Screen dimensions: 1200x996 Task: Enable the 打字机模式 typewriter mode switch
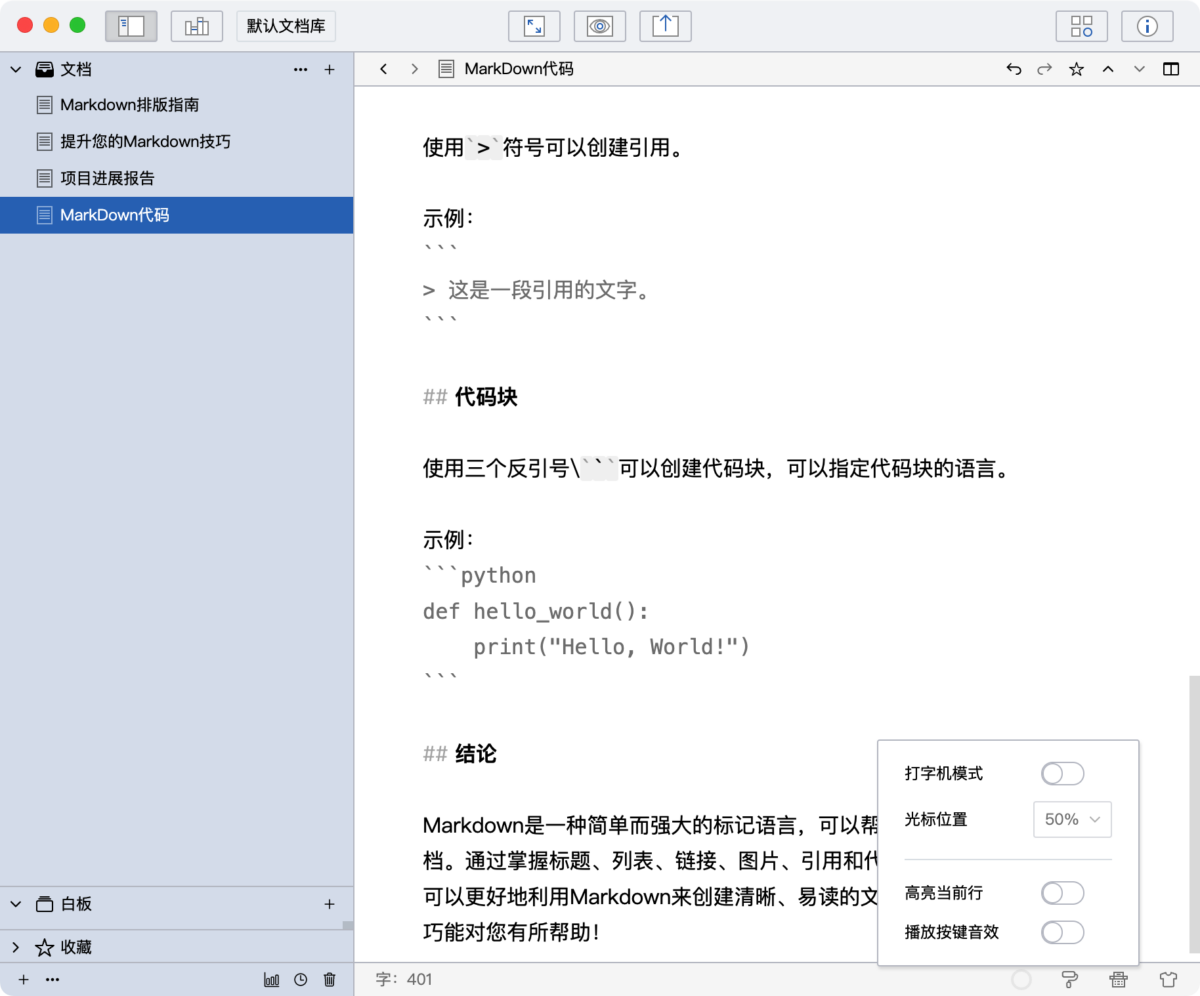click(1062, 774)
